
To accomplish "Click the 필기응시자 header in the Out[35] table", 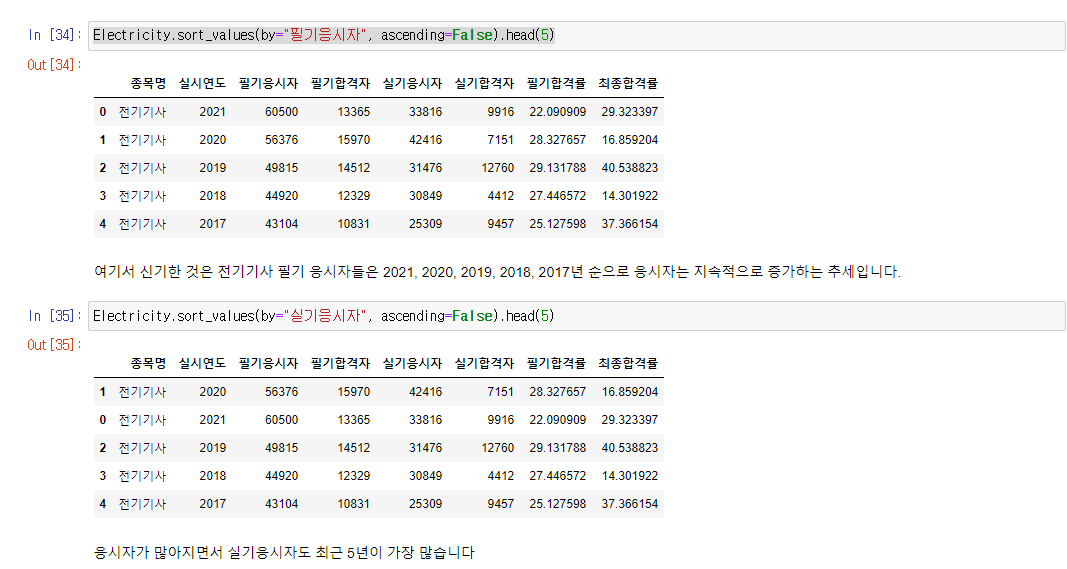I will pyautogui.click(x=269, y=363).
